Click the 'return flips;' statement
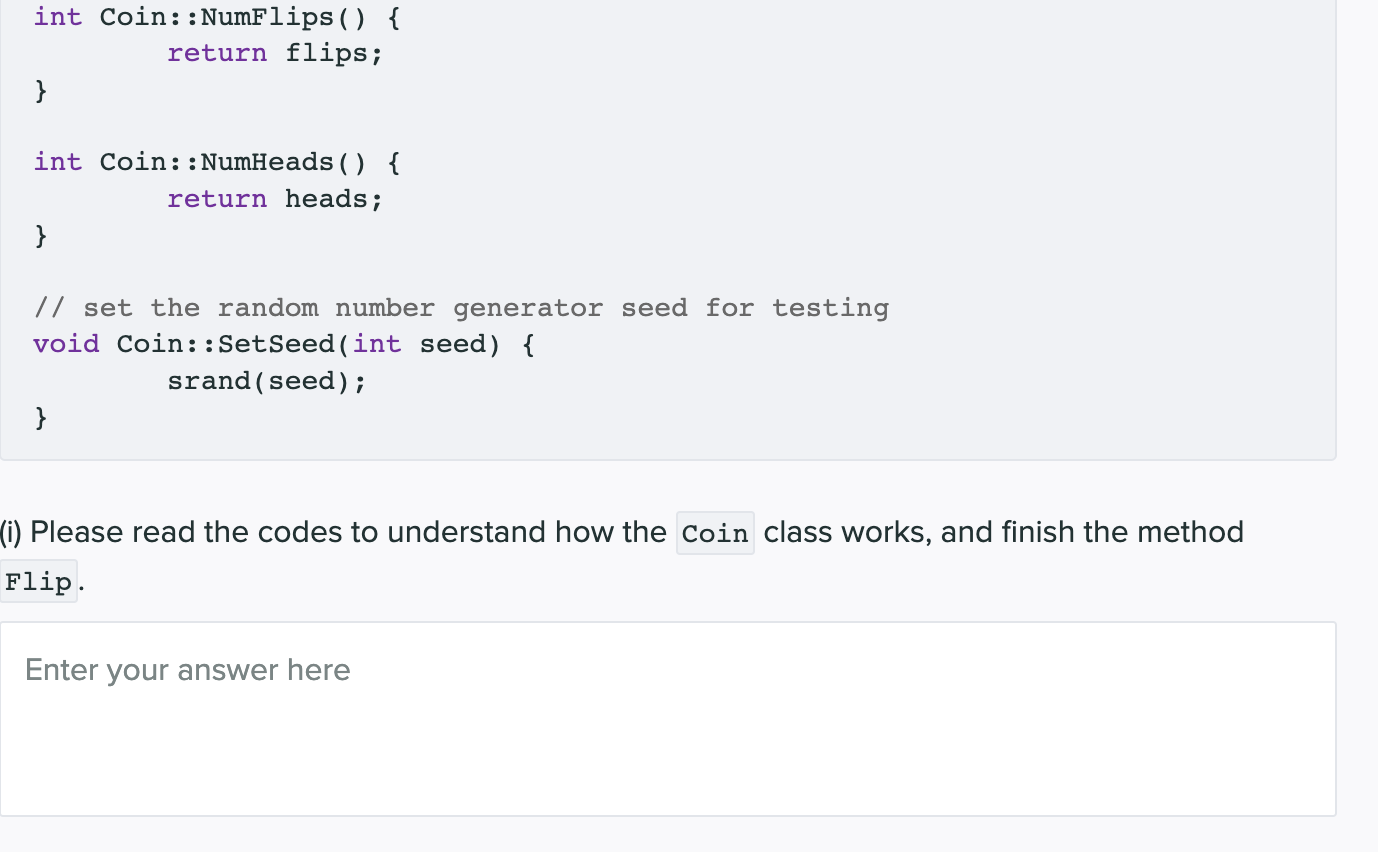 coord(274,52)
